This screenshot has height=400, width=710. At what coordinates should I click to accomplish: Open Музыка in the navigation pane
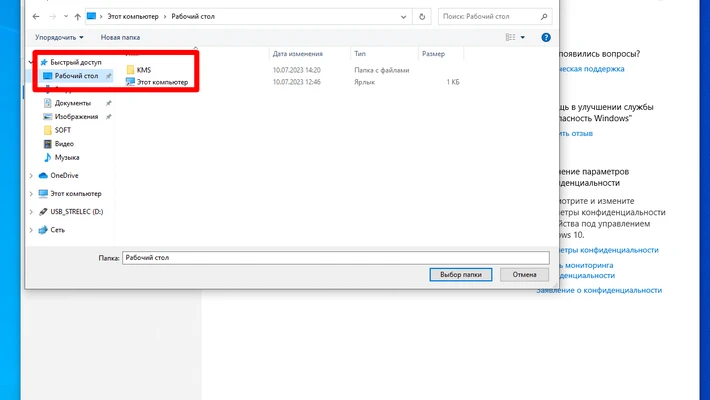coord(67,157)
